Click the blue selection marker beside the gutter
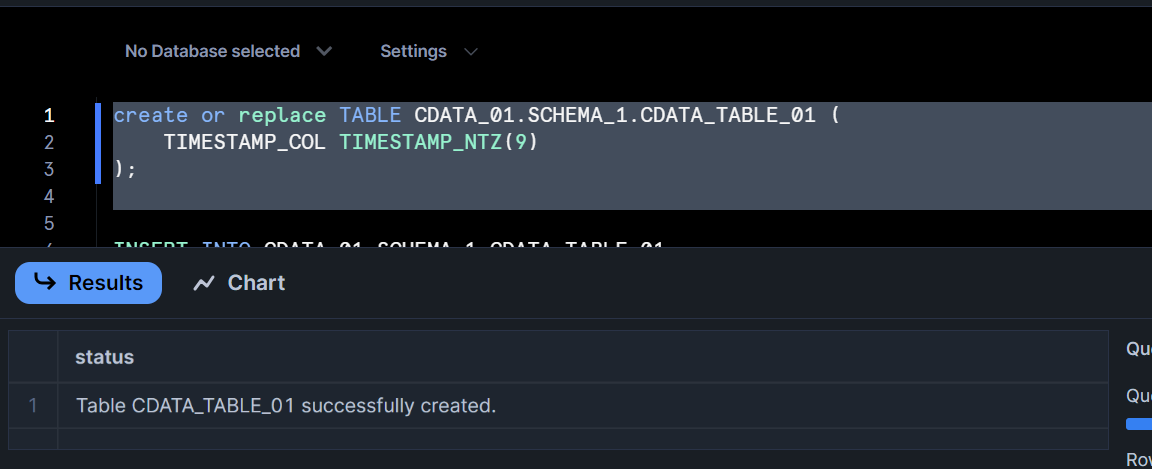 pos(98,143)
